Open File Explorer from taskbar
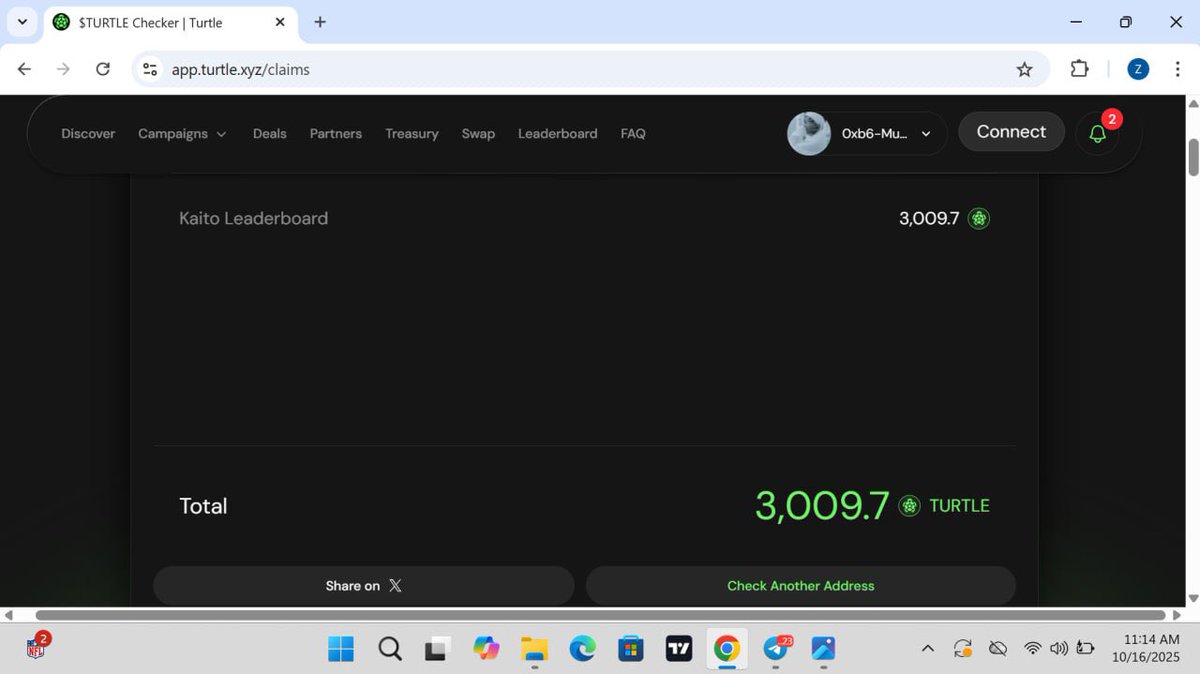The width and height of the screenshot is (1200, 674). [535, 649]
